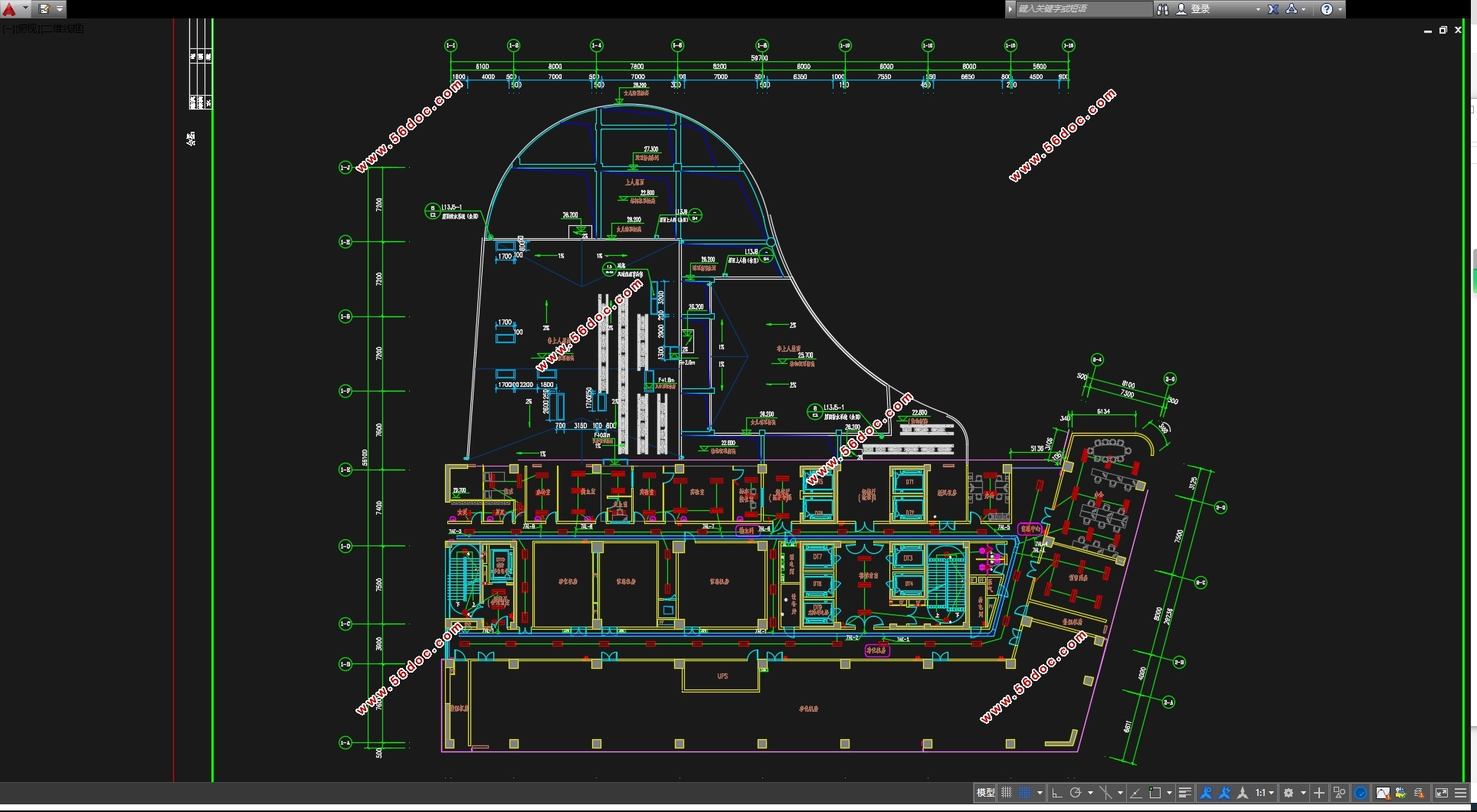The image size is (1477, 812).
Task: Restore down the drawing window
Action: point(1443,30)
